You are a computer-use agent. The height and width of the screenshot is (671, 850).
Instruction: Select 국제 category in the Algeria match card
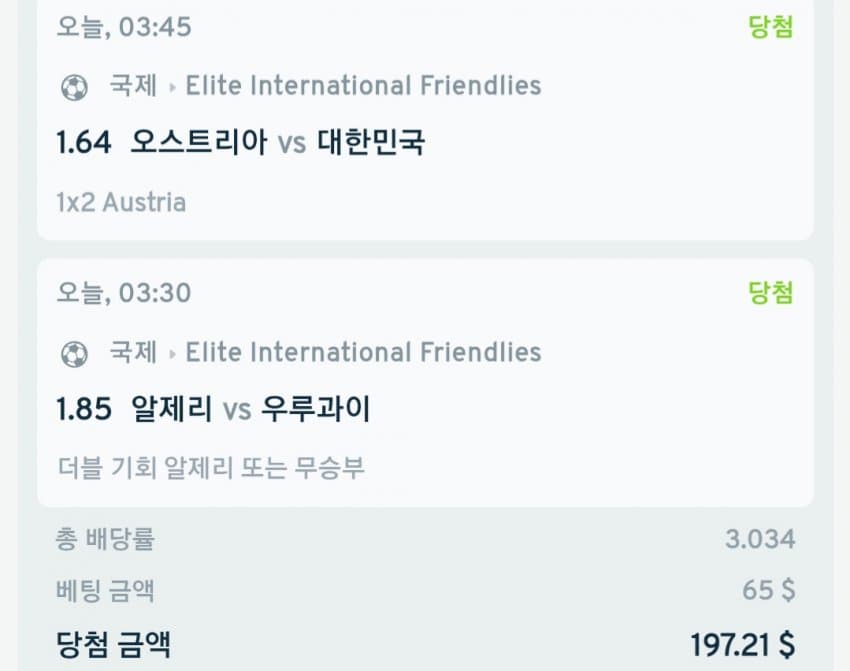pos(133,352)
